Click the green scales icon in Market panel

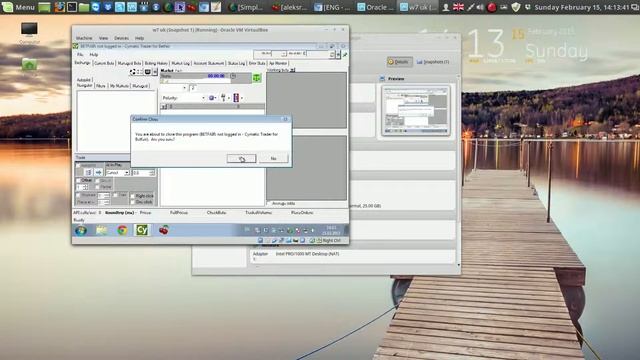click(x=257, y=78)
